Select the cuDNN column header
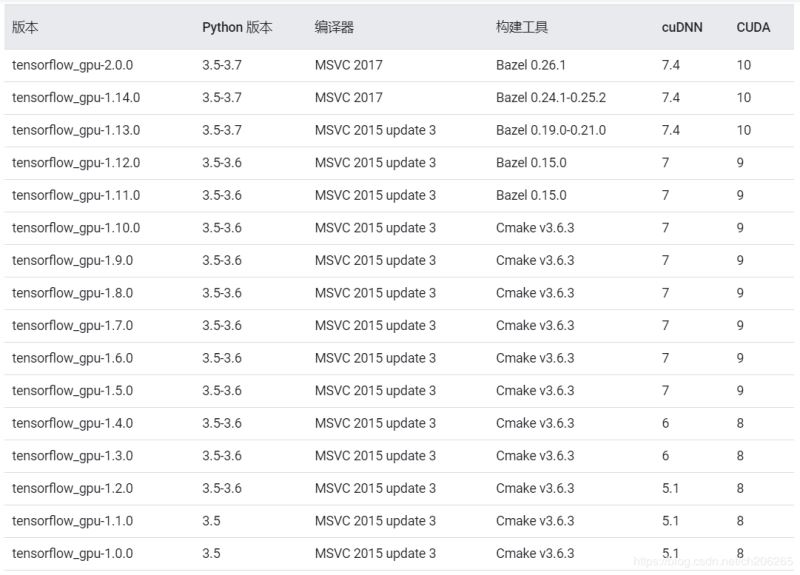 point(682,28)
